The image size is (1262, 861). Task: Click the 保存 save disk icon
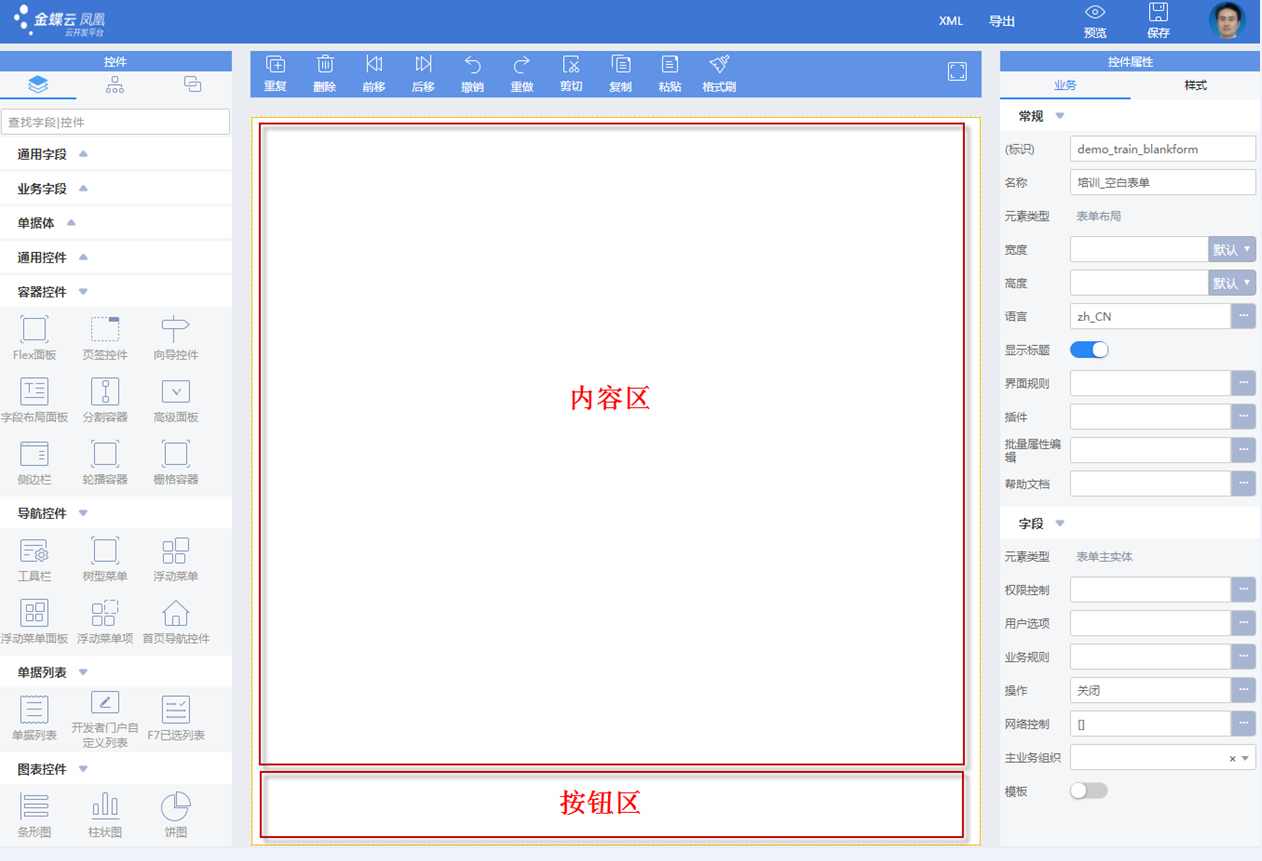coord(1158,13)
